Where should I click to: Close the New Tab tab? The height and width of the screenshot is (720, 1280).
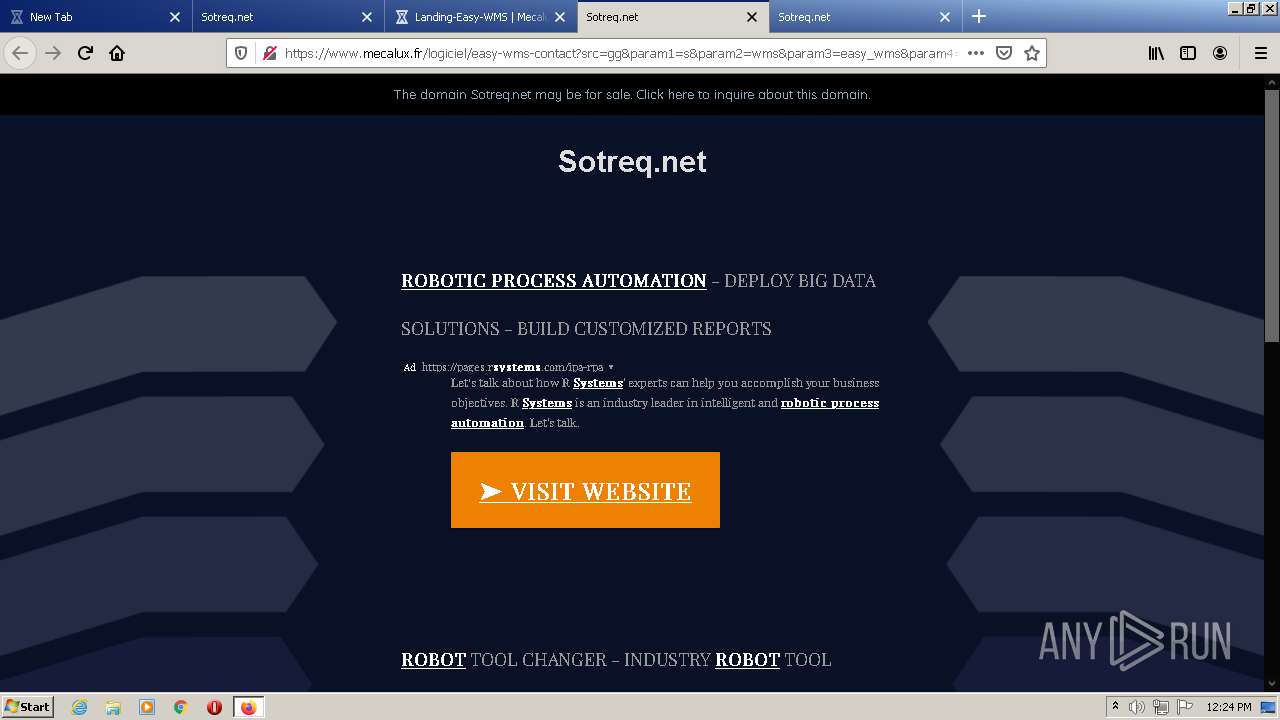point(175,17)
